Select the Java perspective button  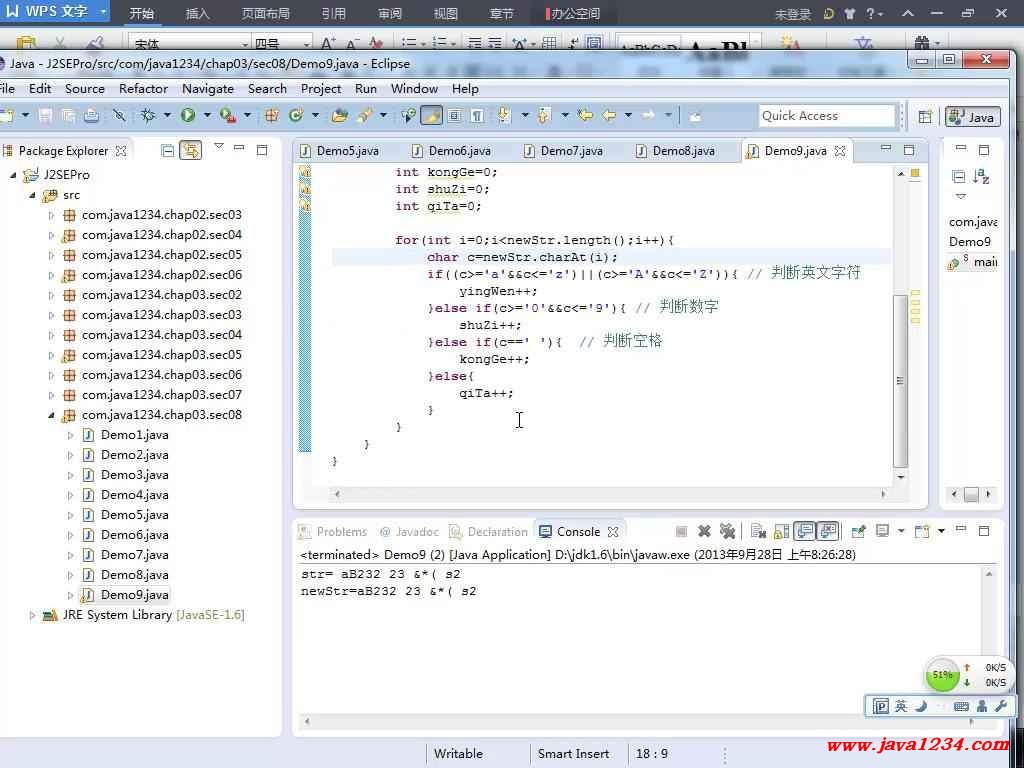[x=972, y=117]
